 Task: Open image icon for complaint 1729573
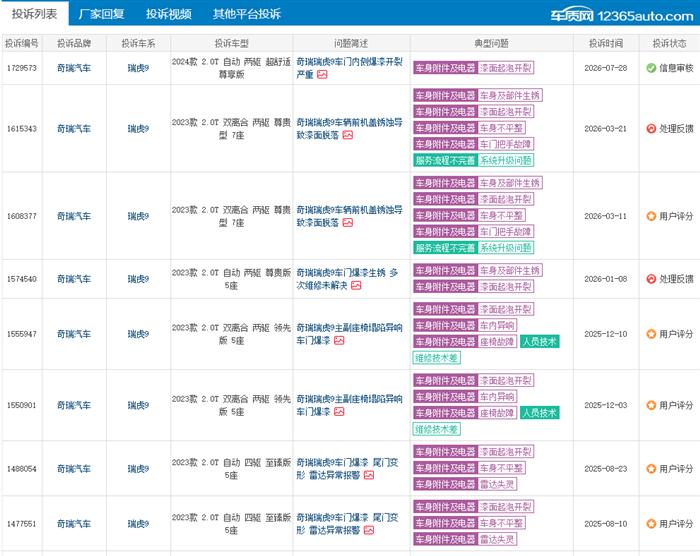322,75
